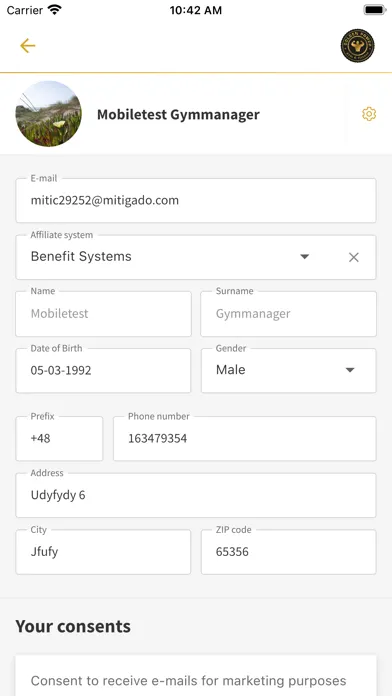
Task: Tap the profile avatar photo
Action: click(x=48, y=114)
